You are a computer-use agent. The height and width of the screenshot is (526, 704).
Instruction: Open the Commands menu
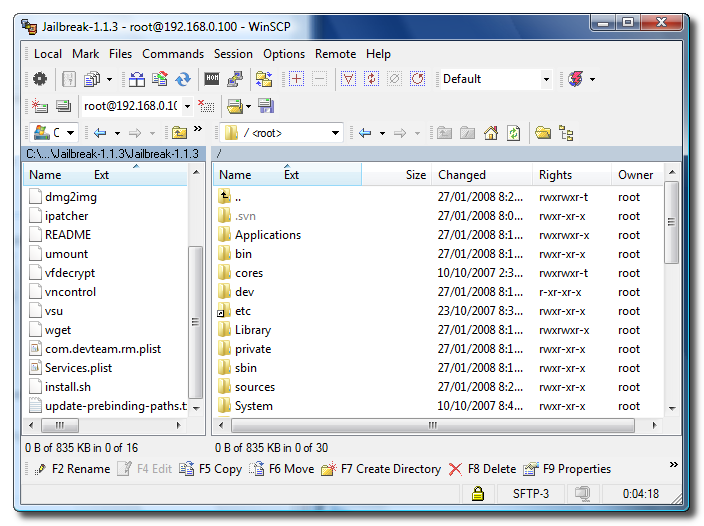point(172,54)
